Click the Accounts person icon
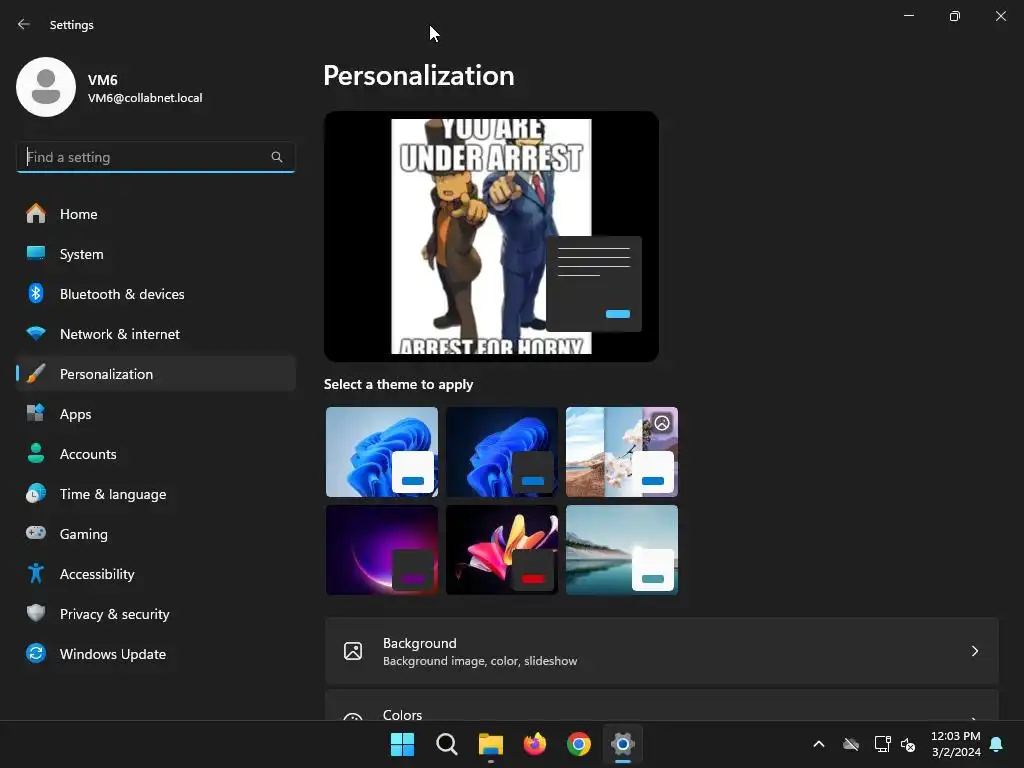Viewport: 1024px width, 768px height. pos(36,453)
